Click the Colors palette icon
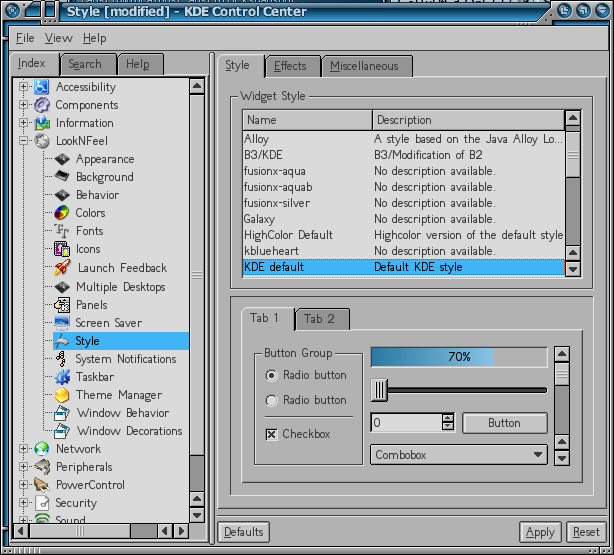The image size is (614, 555). click(x=62, y=213)
